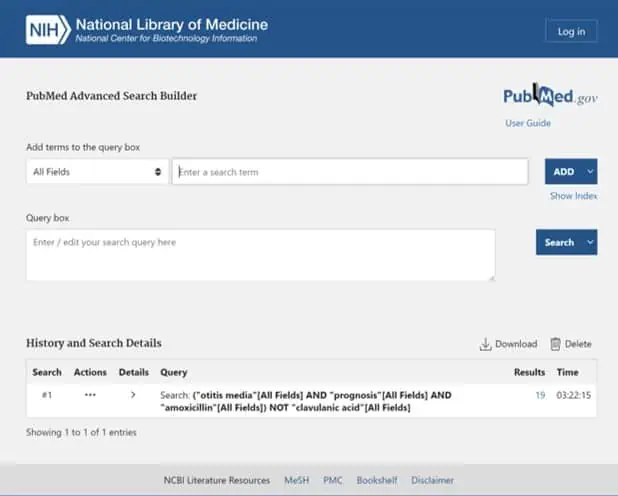Viewport: 618px width, 496px height.
Task: Open the User Guide link
Action: click(x=528, y=123)
